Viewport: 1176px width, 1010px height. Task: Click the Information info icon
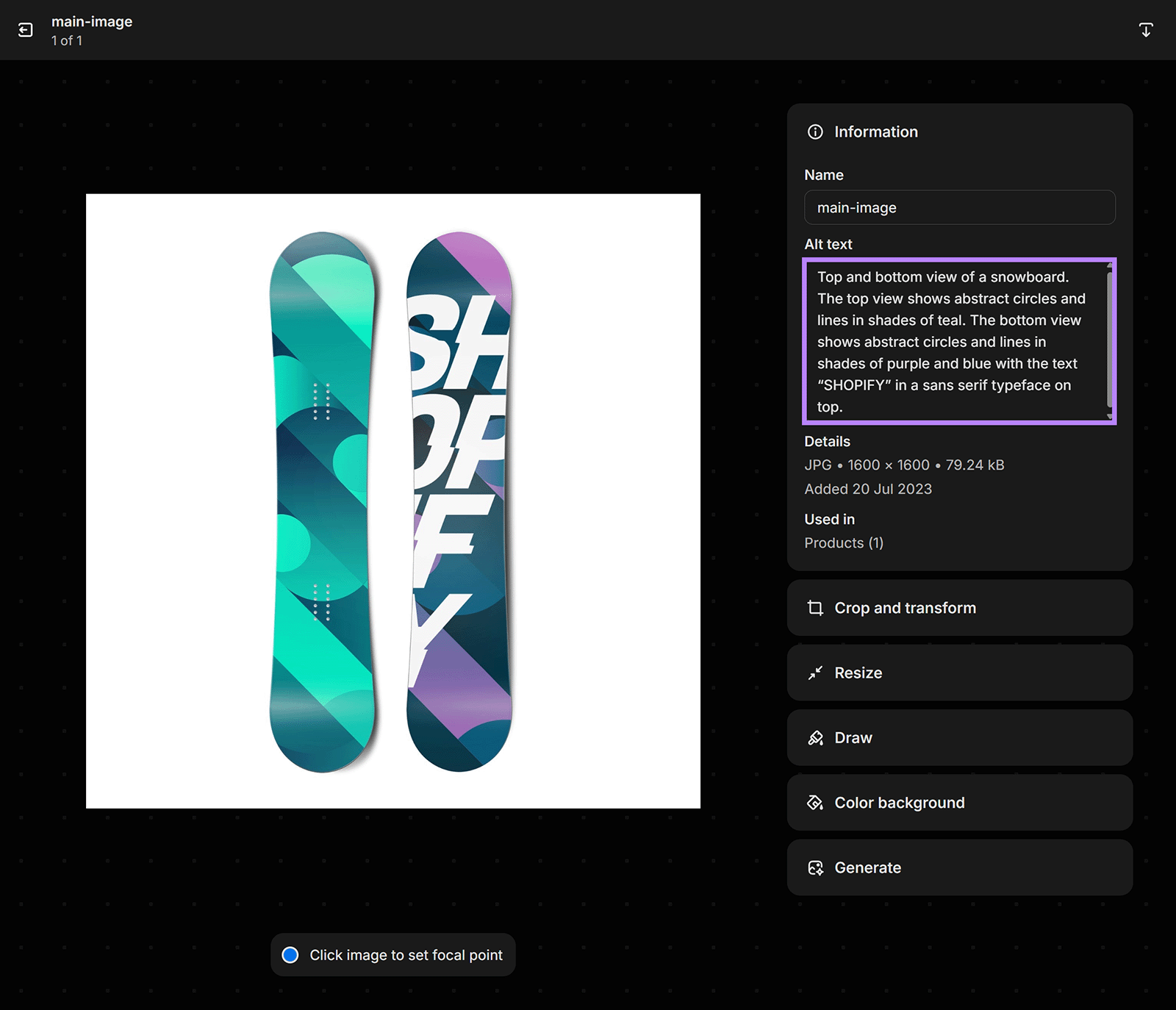(x=814, y=132)
